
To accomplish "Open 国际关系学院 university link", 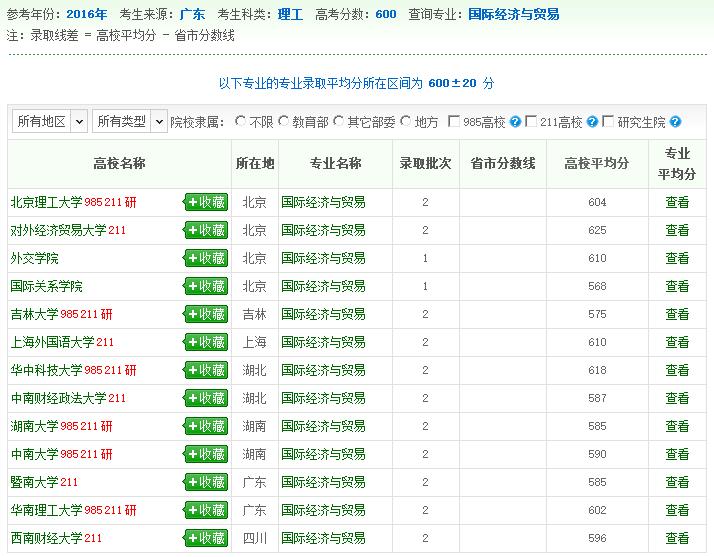I will pos(46,286).
